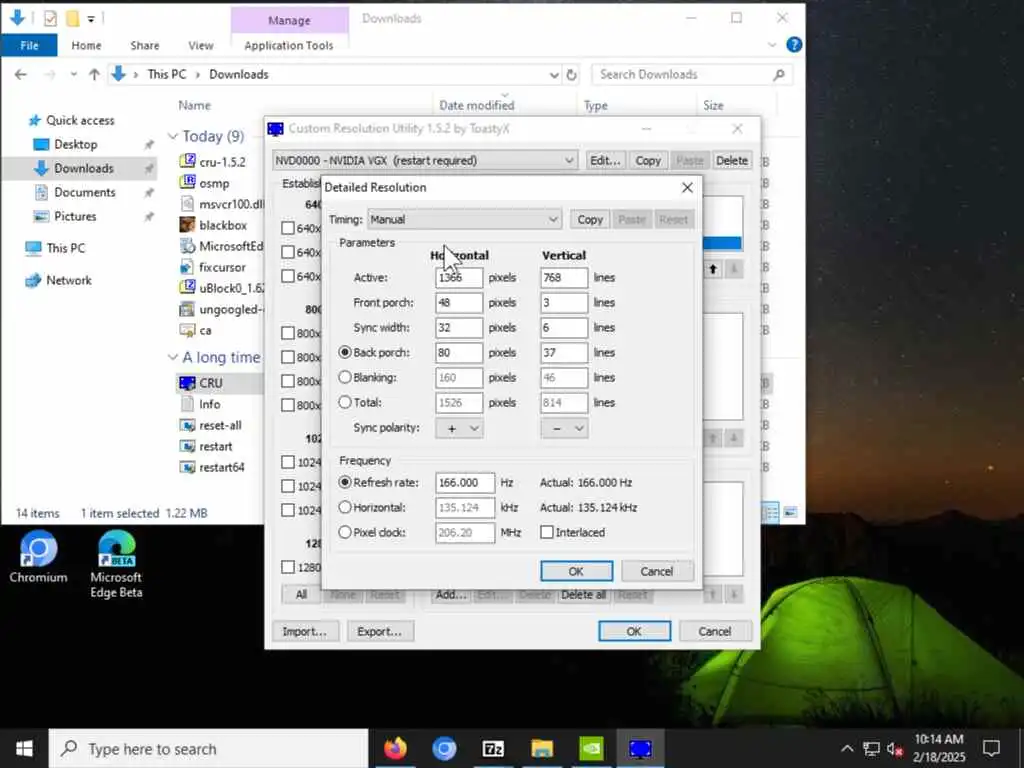Screen dimensions: 1024x768
Task: Select the uBlock0 archive icon
Action: pos(187,287)
